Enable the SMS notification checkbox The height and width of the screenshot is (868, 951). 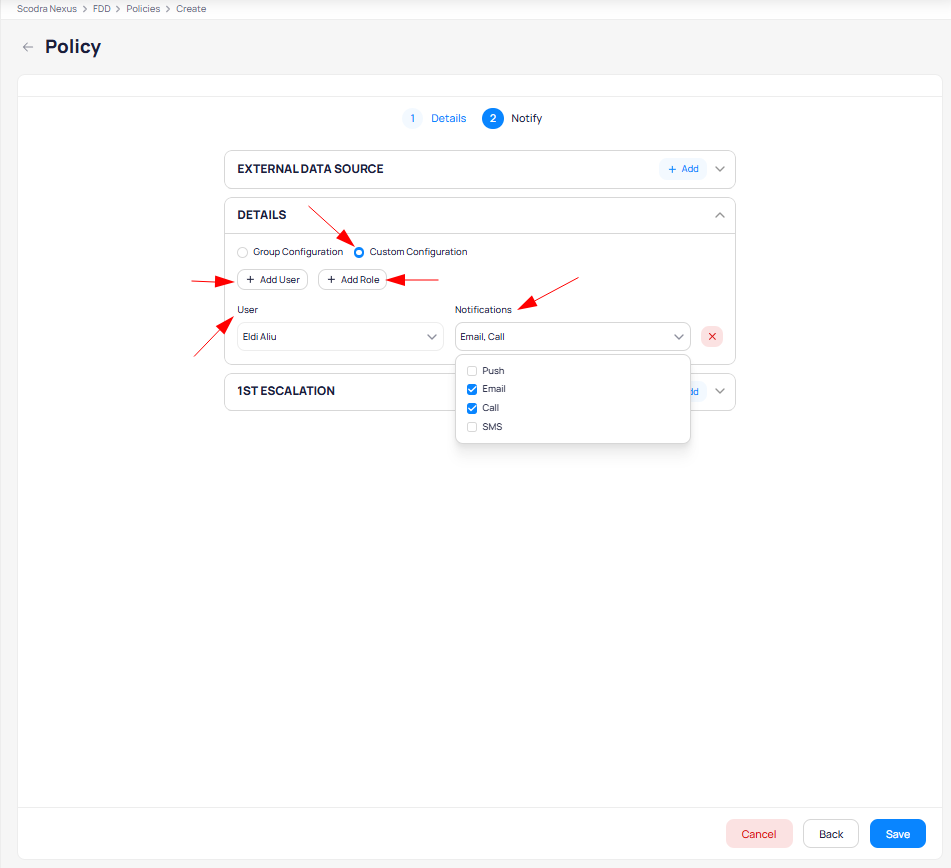[x=472, y=427]
